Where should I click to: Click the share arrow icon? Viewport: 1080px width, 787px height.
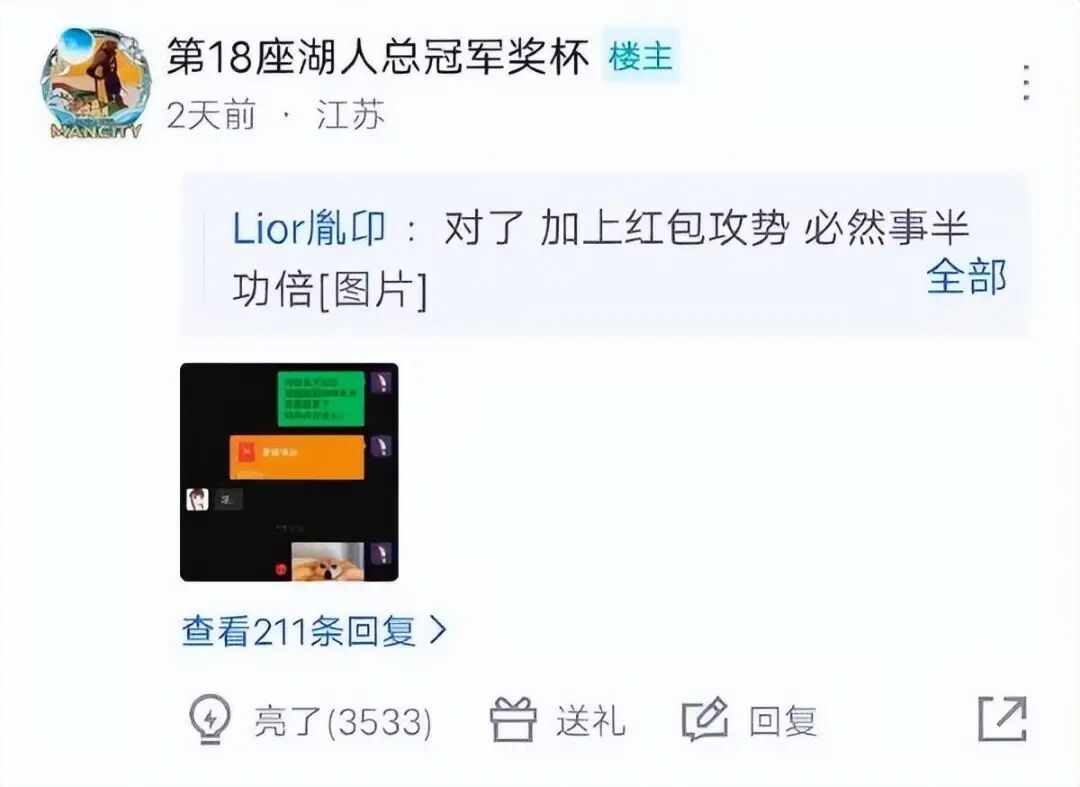pyautogui.click(x=1003, y=720)
